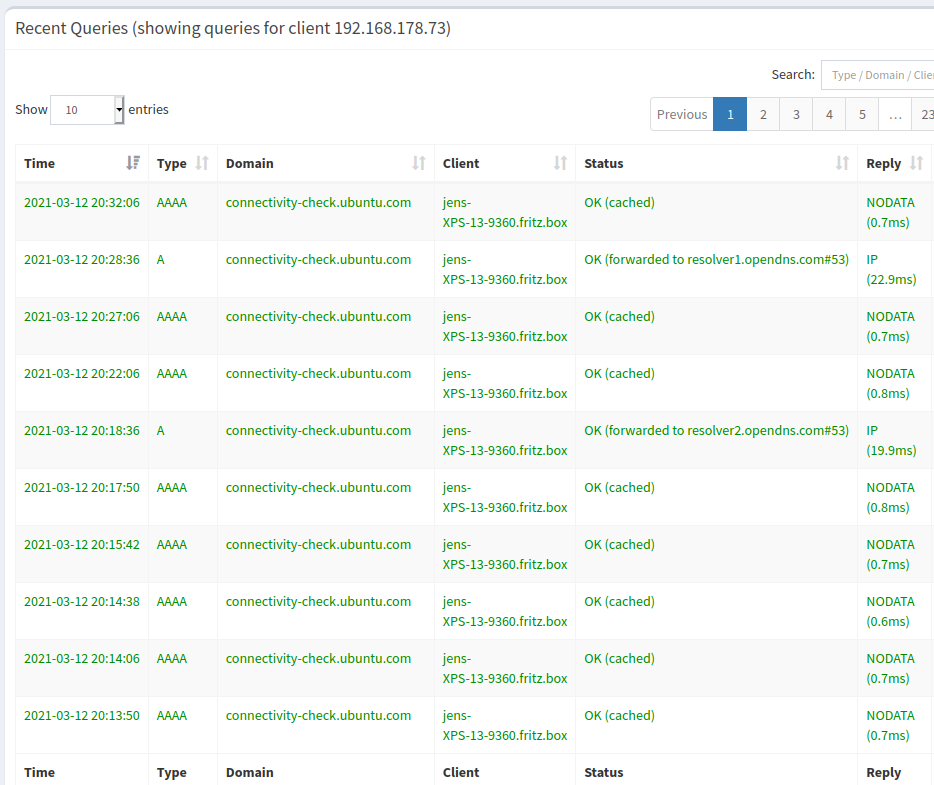Click the Domain column header label
The image size is (934, 785).
click(x=250, y=163)
